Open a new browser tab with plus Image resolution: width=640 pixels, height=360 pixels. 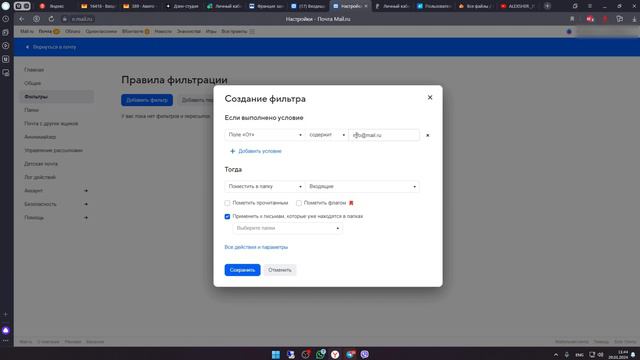click(x=547, y=6)
